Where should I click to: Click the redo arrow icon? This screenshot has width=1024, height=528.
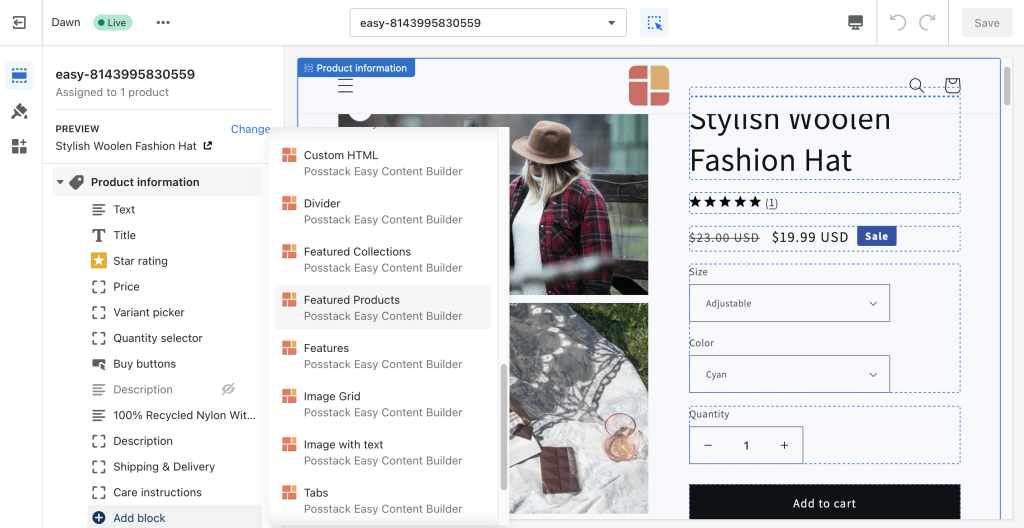pyautogui.click(x=927, y=23)
